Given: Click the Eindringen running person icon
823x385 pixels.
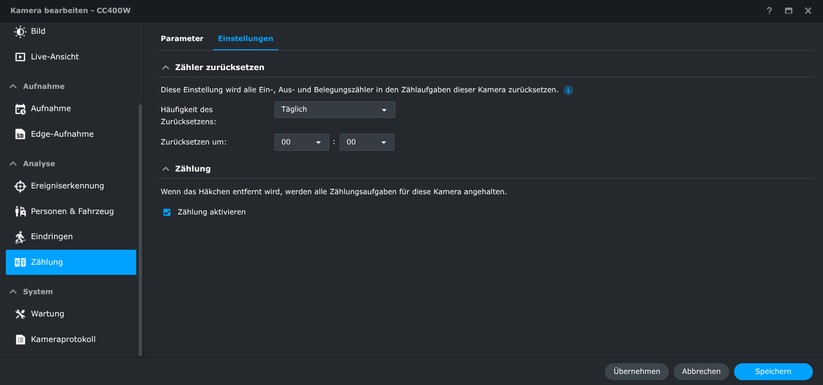Looking at the screenshot, I should [x=20, y=237].
